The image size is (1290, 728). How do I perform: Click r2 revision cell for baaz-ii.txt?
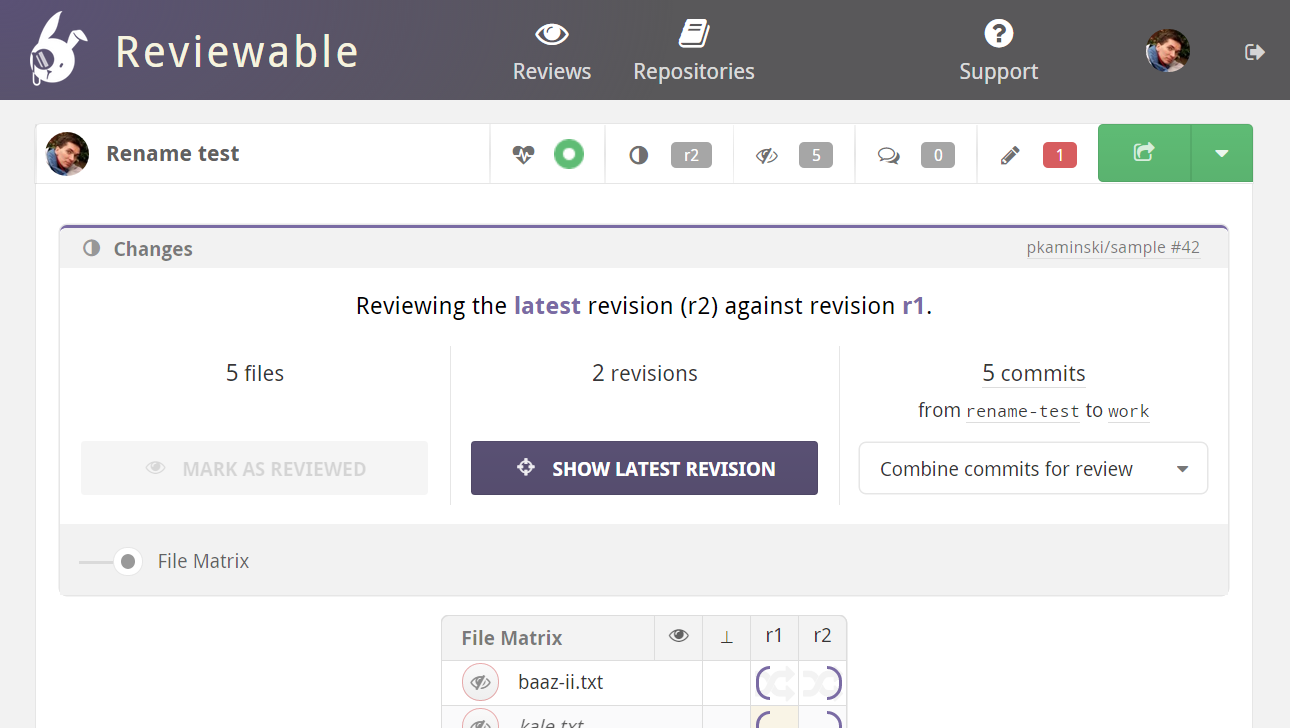click(823, 683)
